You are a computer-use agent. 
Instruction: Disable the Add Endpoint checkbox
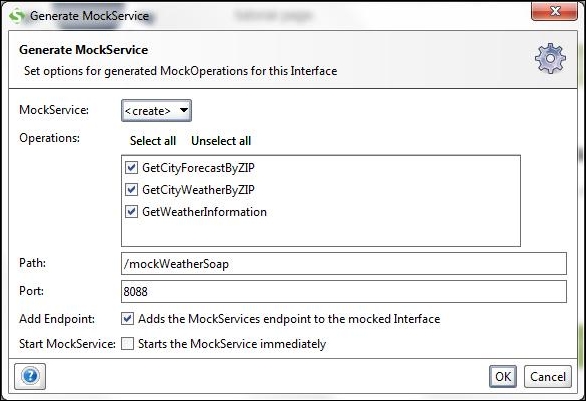pos(127,319)
